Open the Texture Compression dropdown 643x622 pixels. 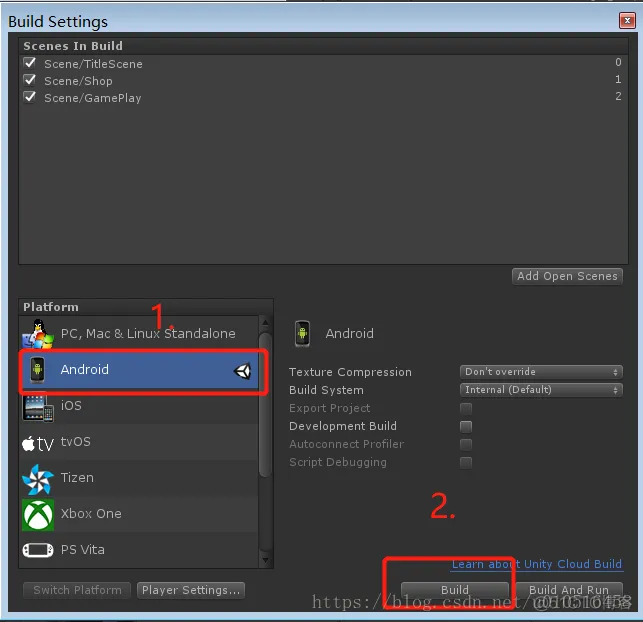[541, 372]
